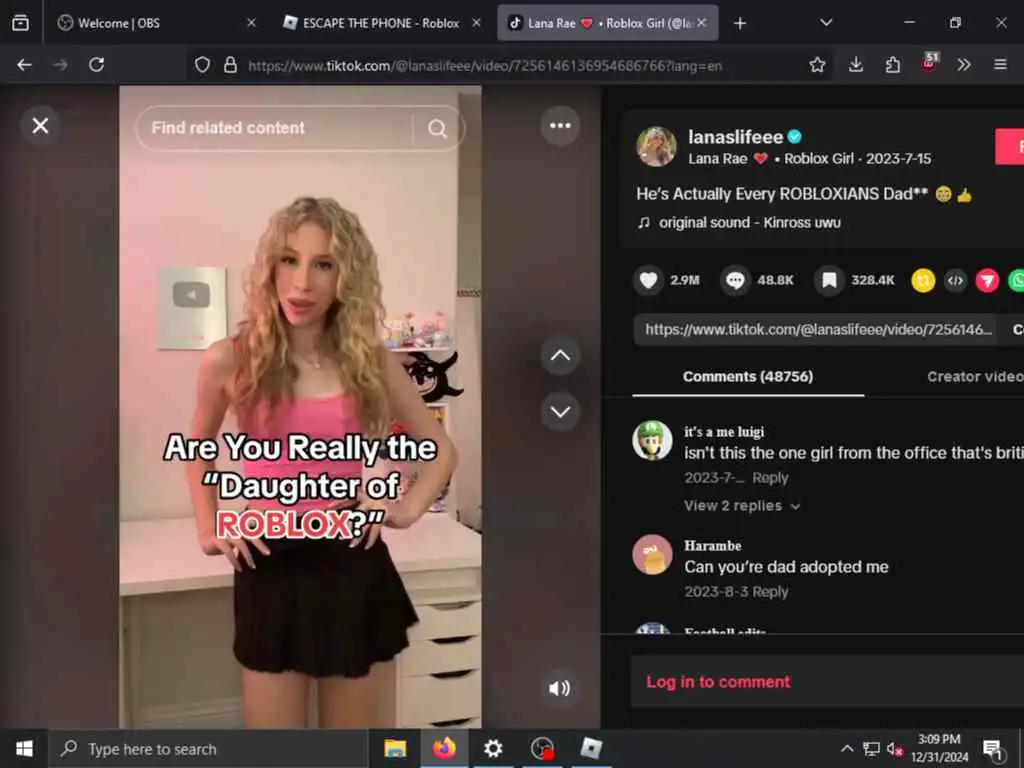Image resolution: width=1024 pixels, height=768 pixels.
Task: Click the yellow repost share icon
Action: tap(923, 281)
